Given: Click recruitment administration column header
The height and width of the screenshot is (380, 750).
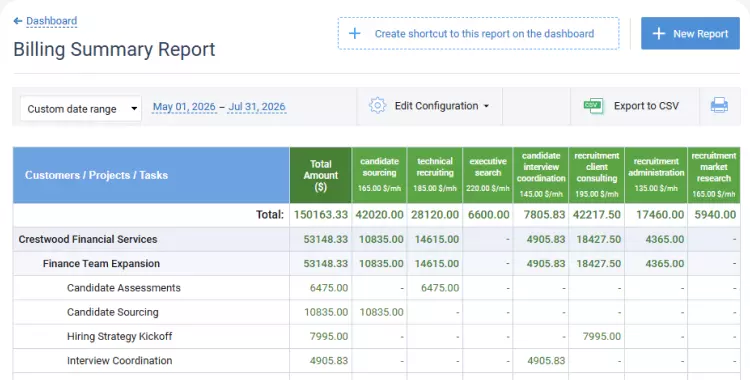Looking at the screenshot, I should [x=656, y=175].
